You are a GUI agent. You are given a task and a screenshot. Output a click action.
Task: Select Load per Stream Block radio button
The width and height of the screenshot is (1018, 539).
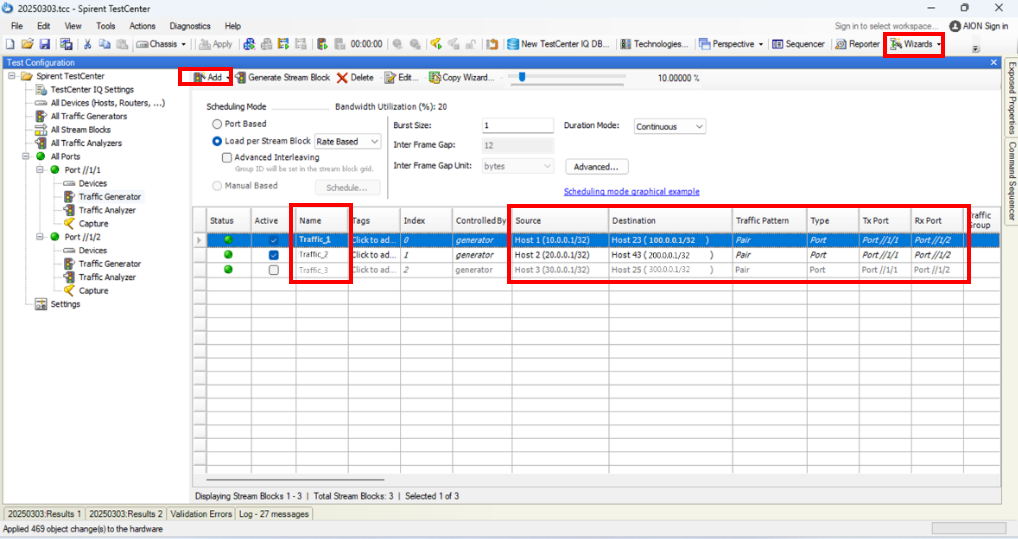click(217, 141)
